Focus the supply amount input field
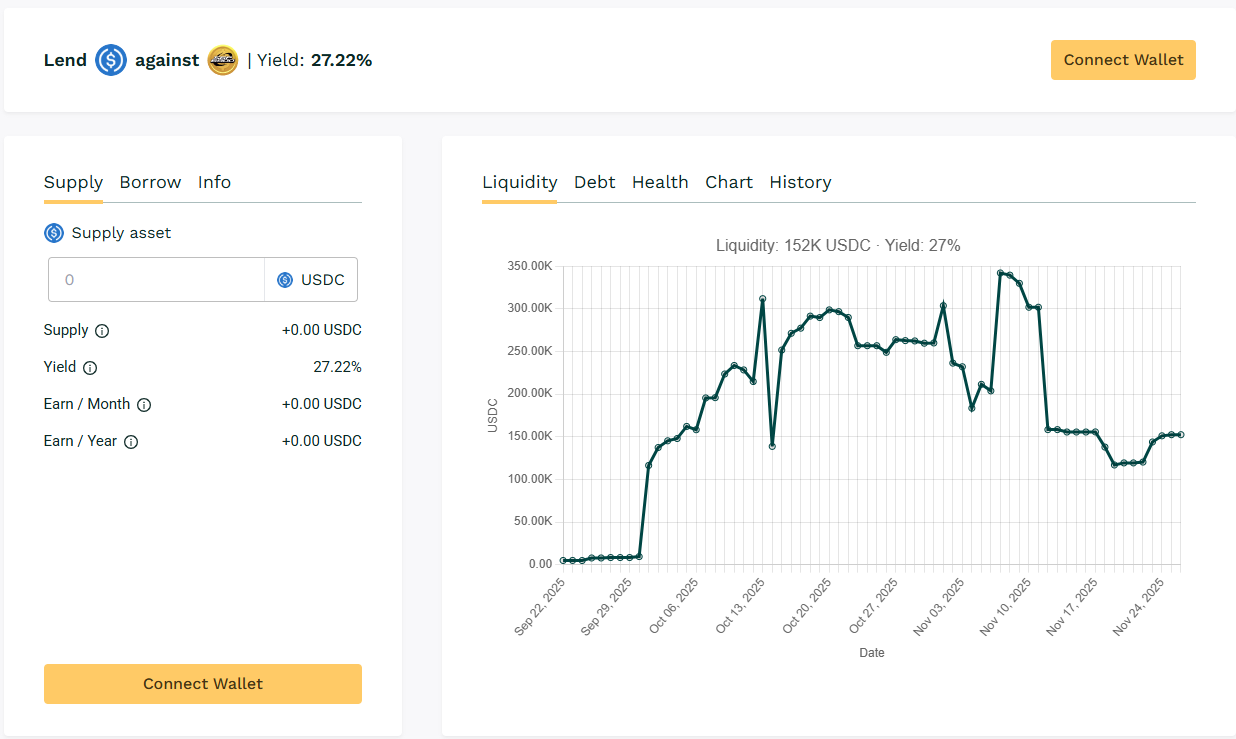The width and height of the screenshot is (1236, 739). [157, 280]
